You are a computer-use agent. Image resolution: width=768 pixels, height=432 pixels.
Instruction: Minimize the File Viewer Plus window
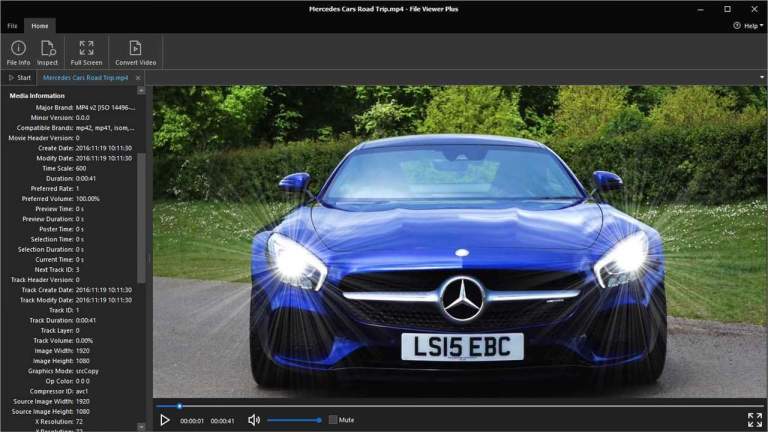[x=701, y=9]
